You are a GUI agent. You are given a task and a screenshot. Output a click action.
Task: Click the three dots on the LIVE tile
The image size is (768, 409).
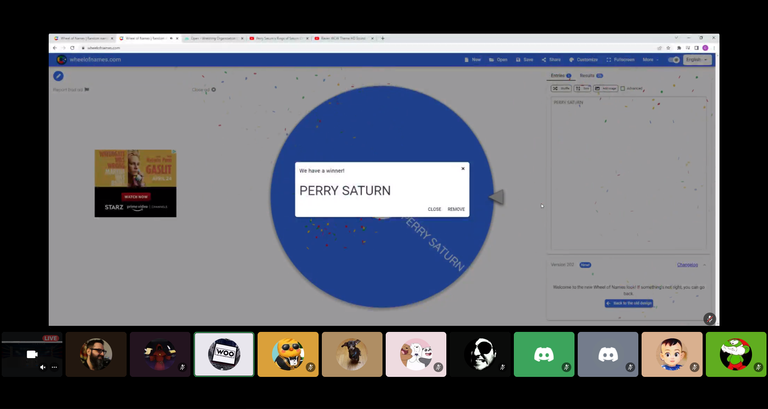coord(54,367)
